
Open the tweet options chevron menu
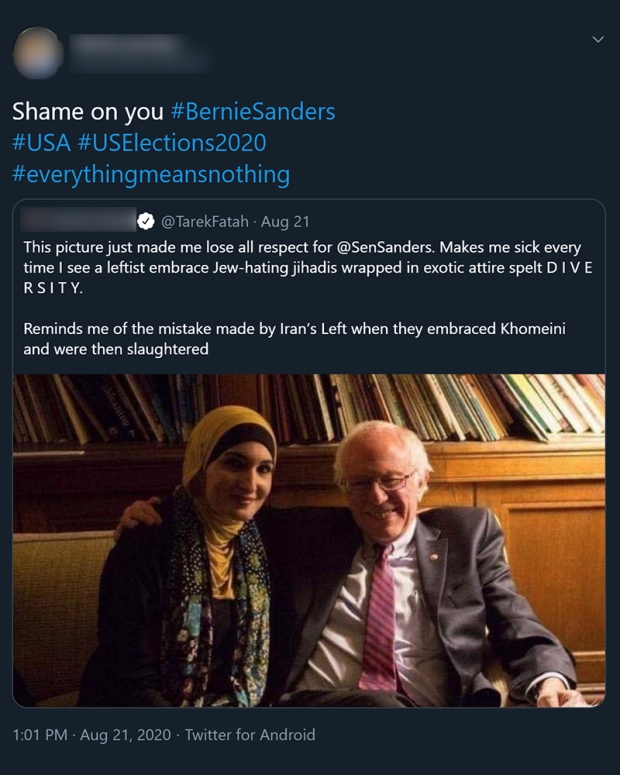(x=598, y=39)
